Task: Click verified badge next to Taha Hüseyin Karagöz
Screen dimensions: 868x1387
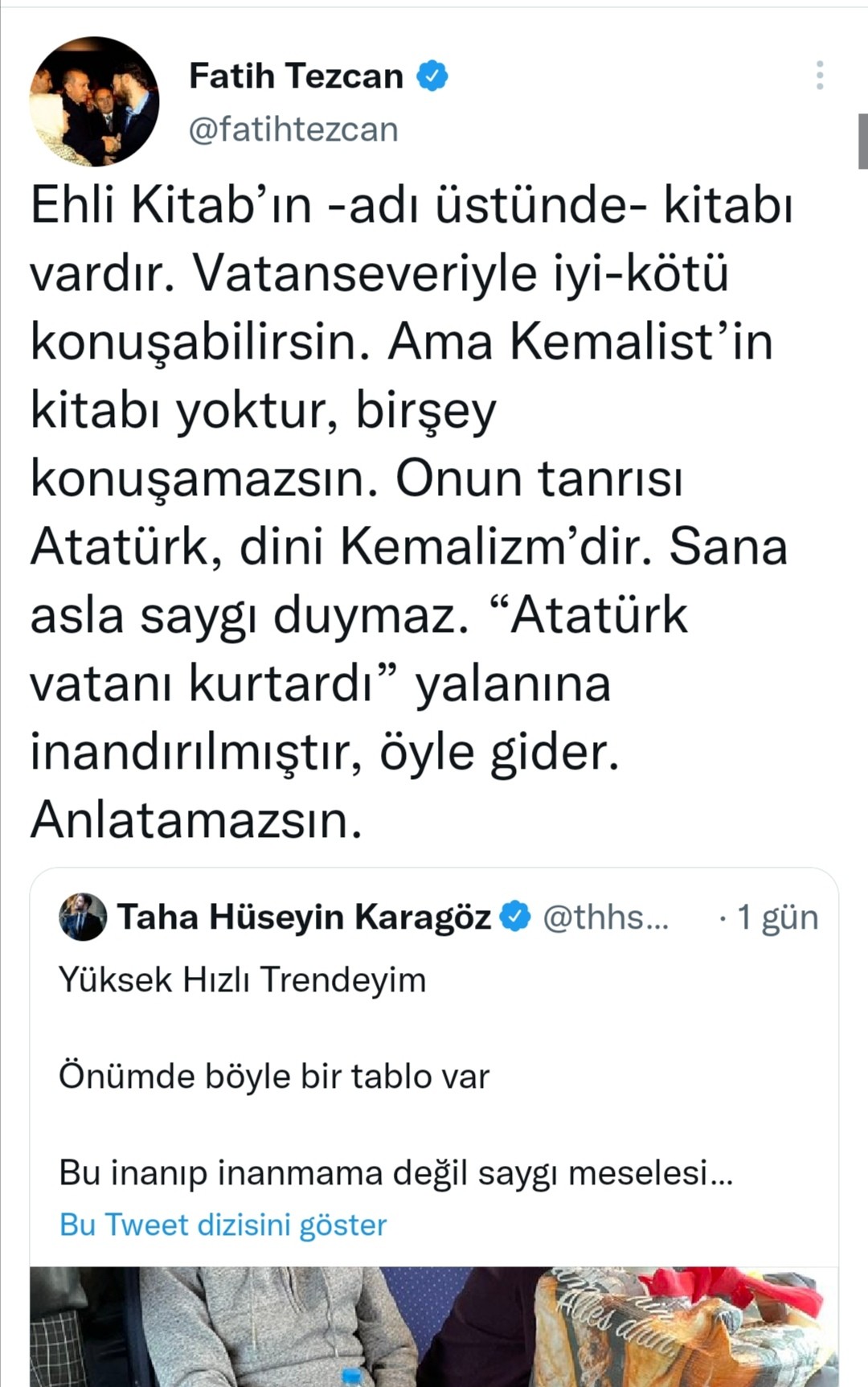Action: (515, 917)
